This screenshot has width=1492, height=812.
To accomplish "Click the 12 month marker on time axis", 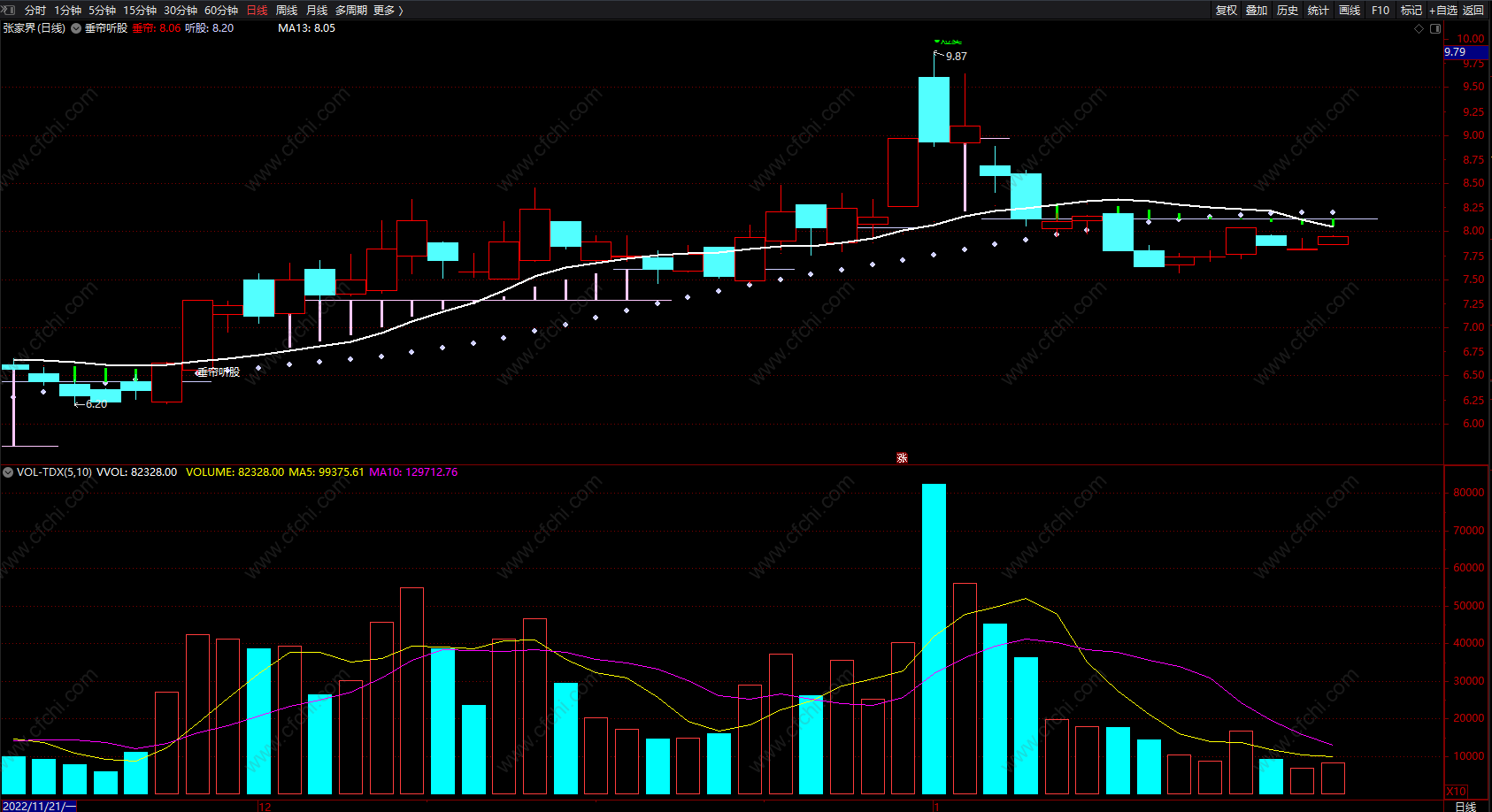I will 265,806.
